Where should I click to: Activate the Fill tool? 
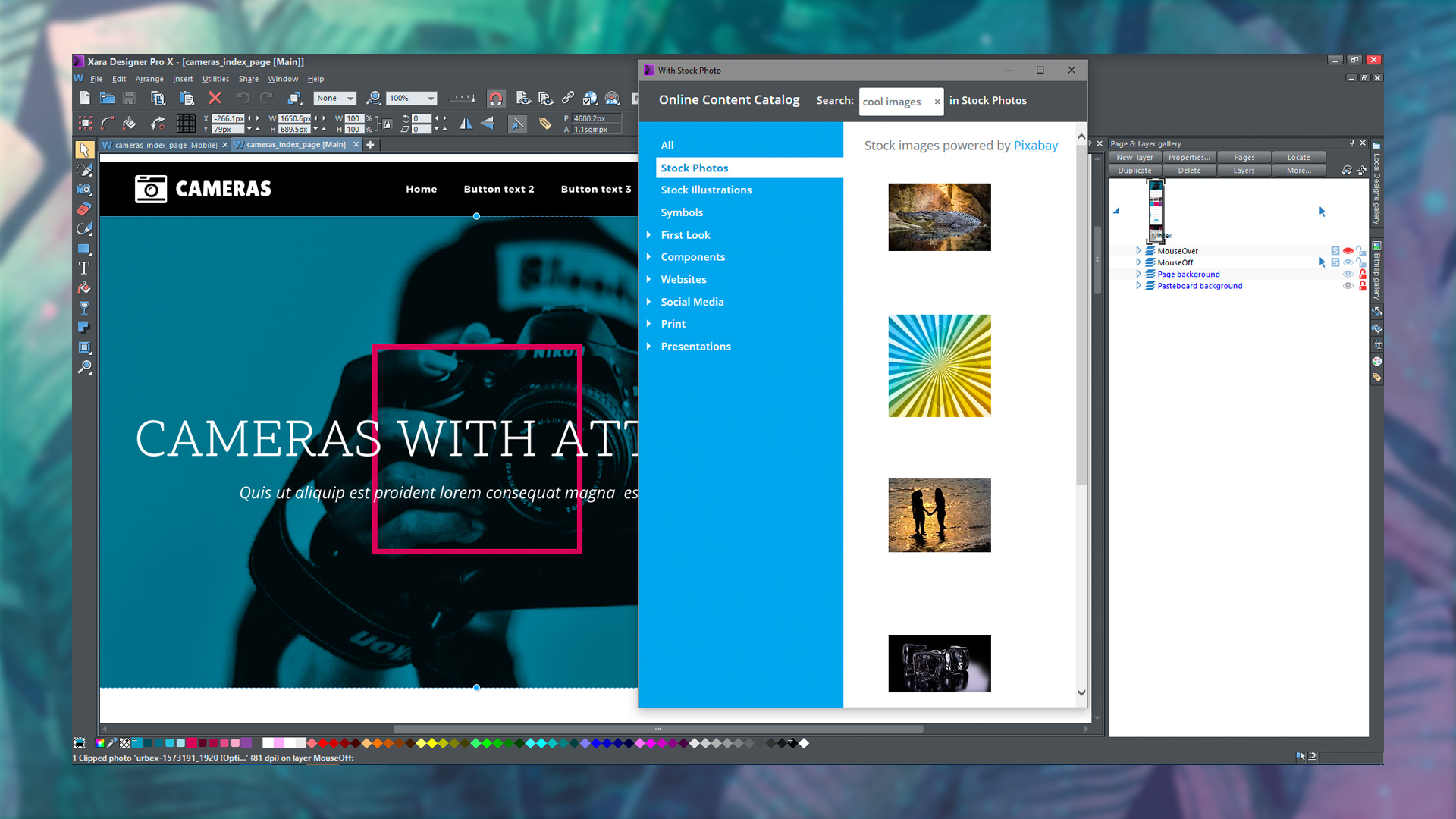(x=85, y=287)
